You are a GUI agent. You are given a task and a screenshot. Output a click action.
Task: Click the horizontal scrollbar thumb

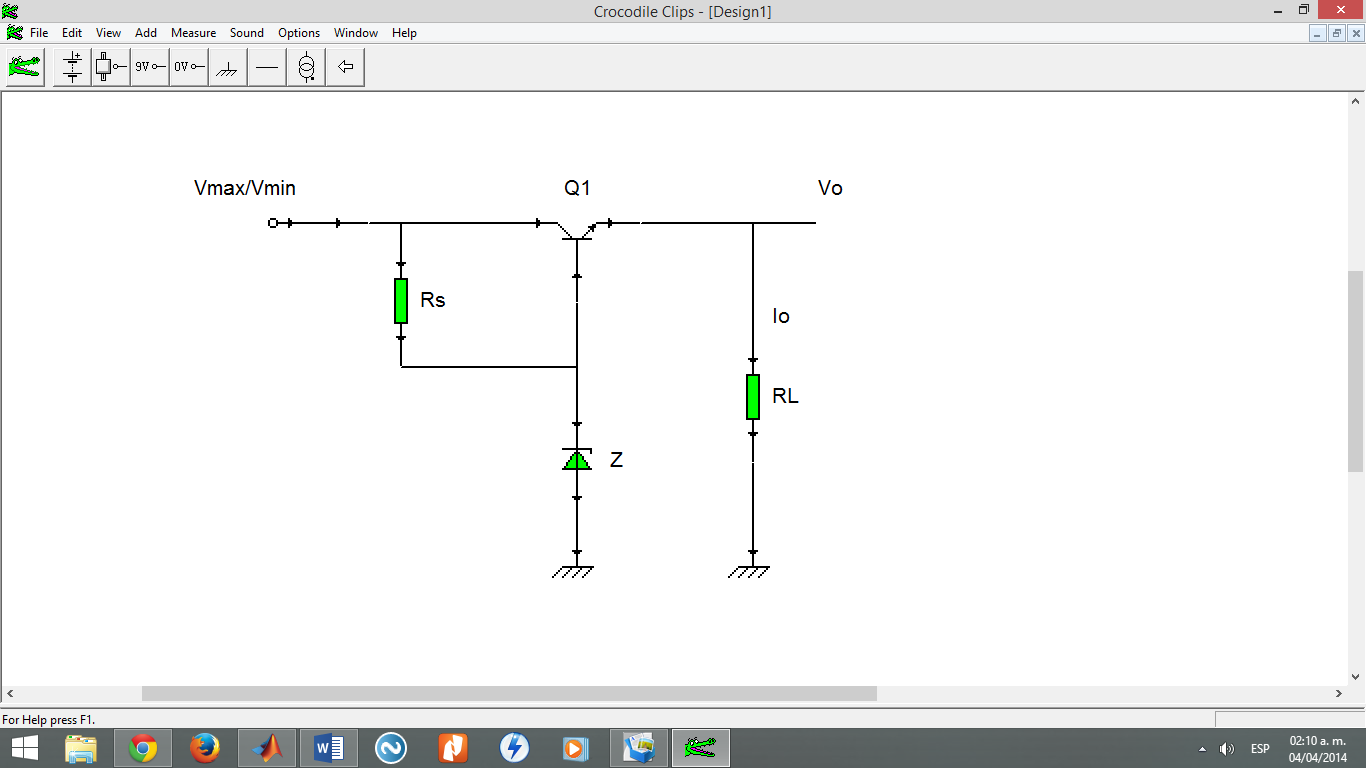[x=509, y=693]
